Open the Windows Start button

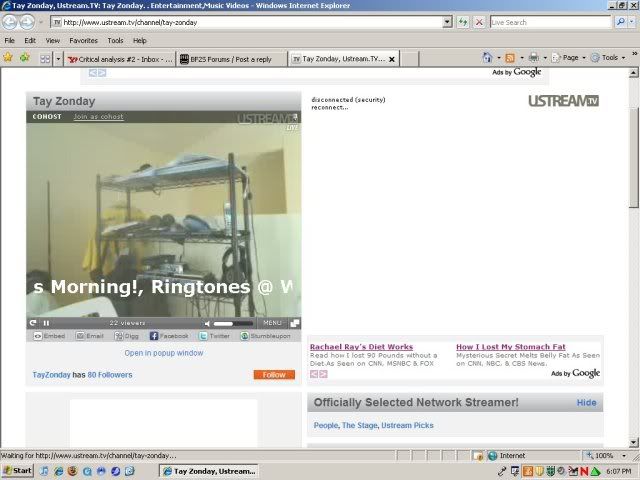click(x=18, y=471)
